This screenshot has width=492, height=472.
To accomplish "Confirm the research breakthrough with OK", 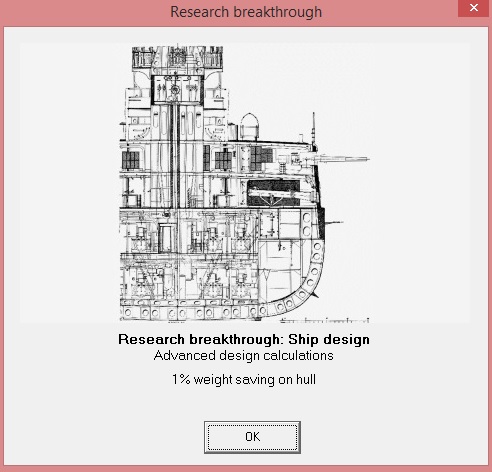I will (252, 437).
